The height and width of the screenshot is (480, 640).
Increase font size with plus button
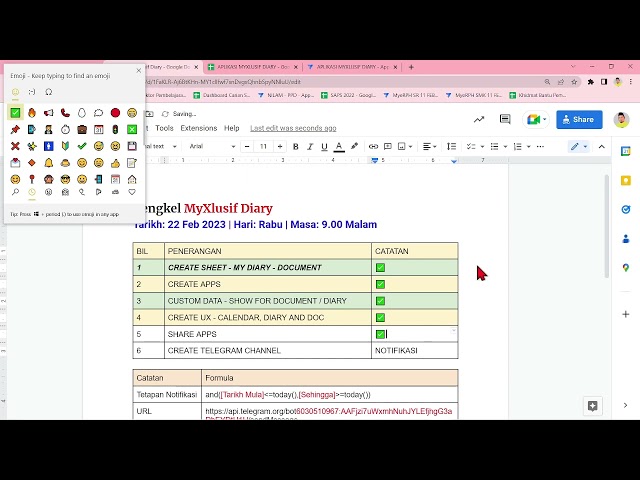(280, 146)
